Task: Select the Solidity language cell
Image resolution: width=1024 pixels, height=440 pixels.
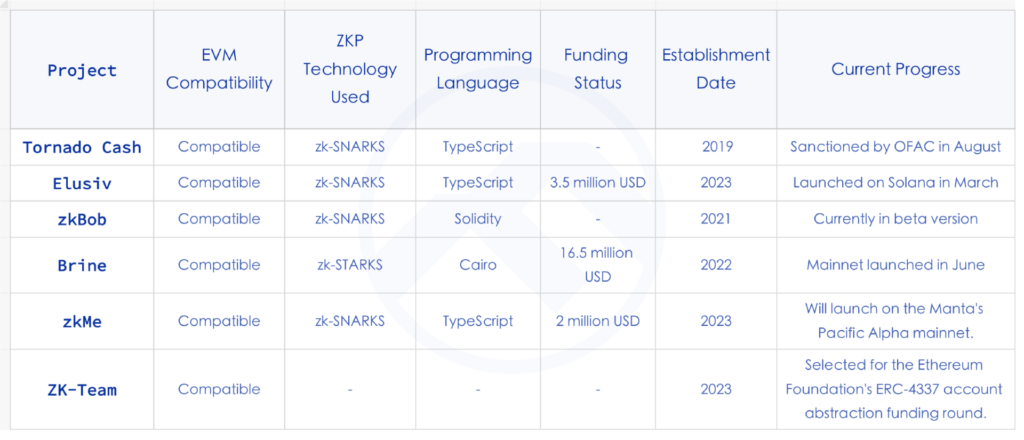Action: 478,219
